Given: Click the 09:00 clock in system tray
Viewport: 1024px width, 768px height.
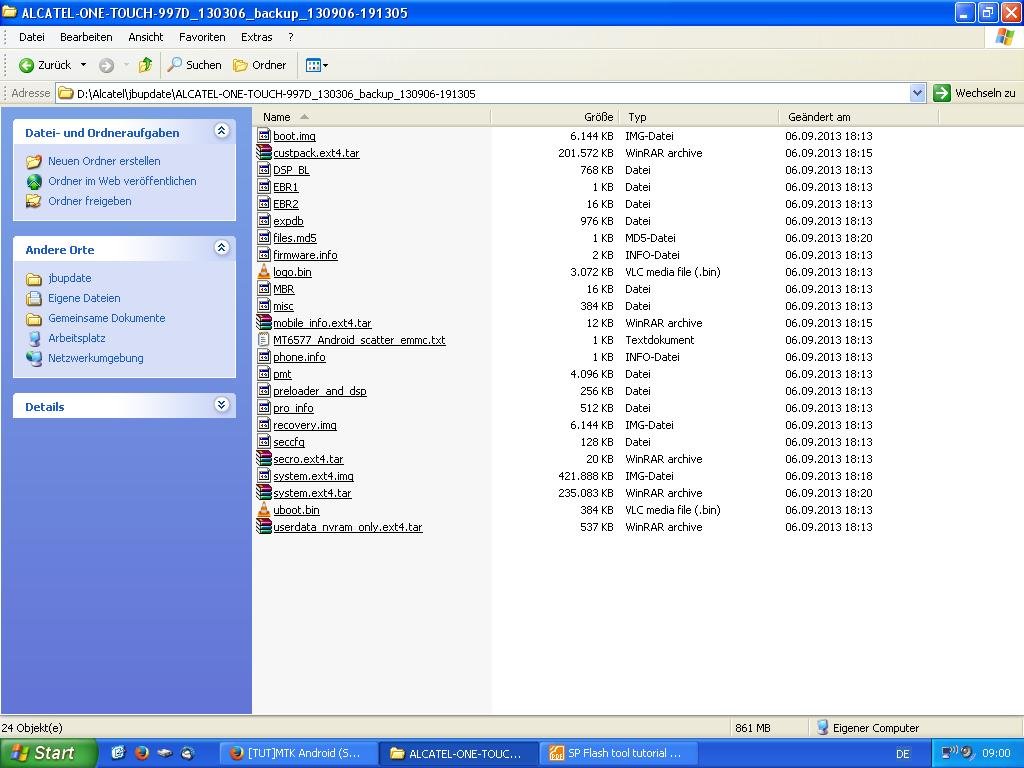Looking at the screenshot, I should [x=996, y=753].
